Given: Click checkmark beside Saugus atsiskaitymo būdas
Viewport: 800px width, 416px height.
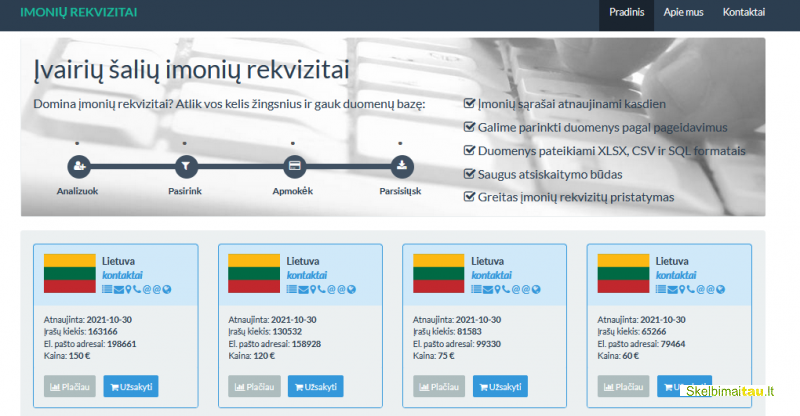Looking at the screenshot, I should pyautogui.click(x=469, y=174).
